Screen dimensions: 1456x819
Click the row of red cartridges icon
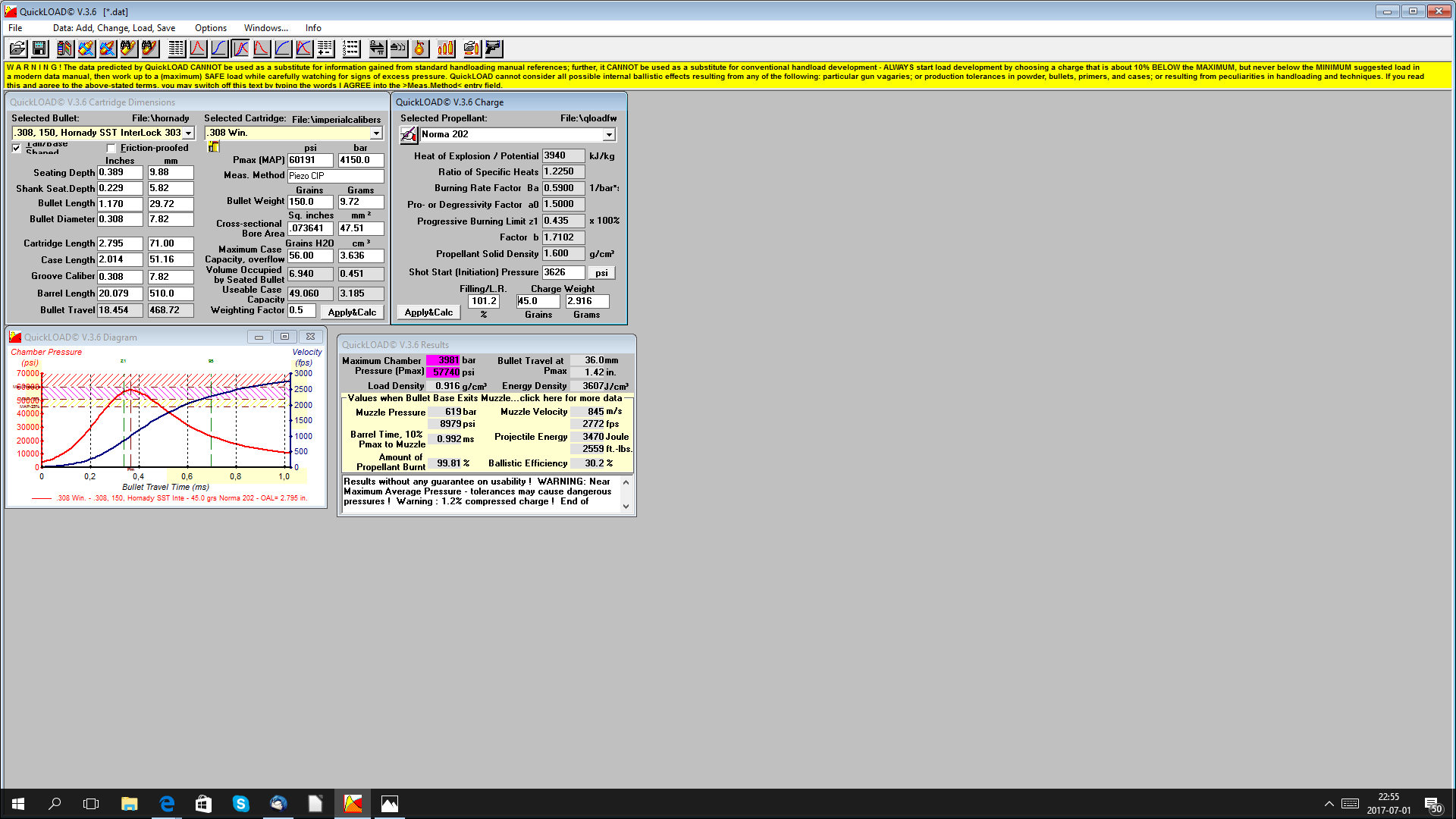tap(446, 49)
